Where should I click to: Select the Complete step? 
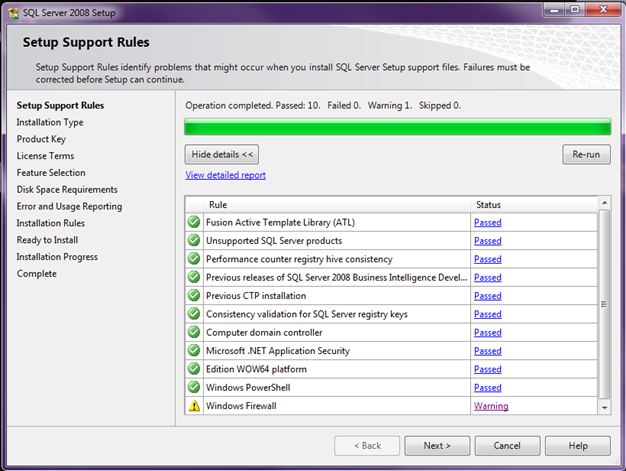(x=37, y=273)
